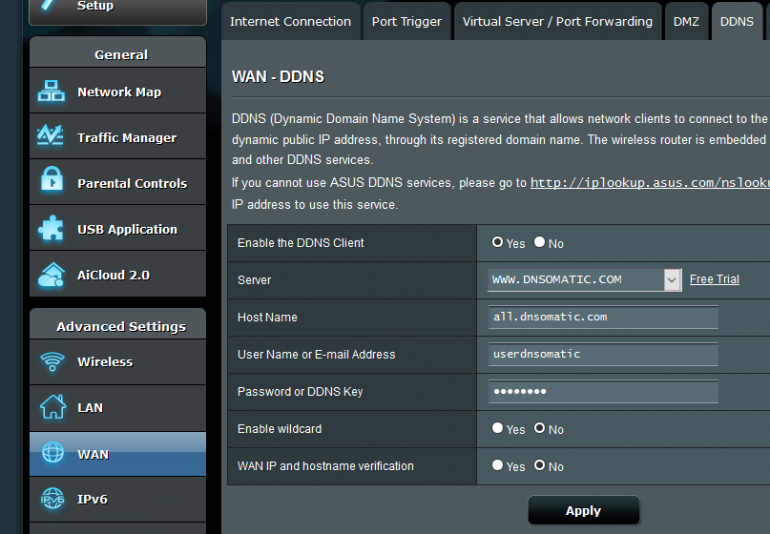Click the 'Host Name' row label
Image resolution: width=770 pixels, height=534 pixels.
point(267,317)
